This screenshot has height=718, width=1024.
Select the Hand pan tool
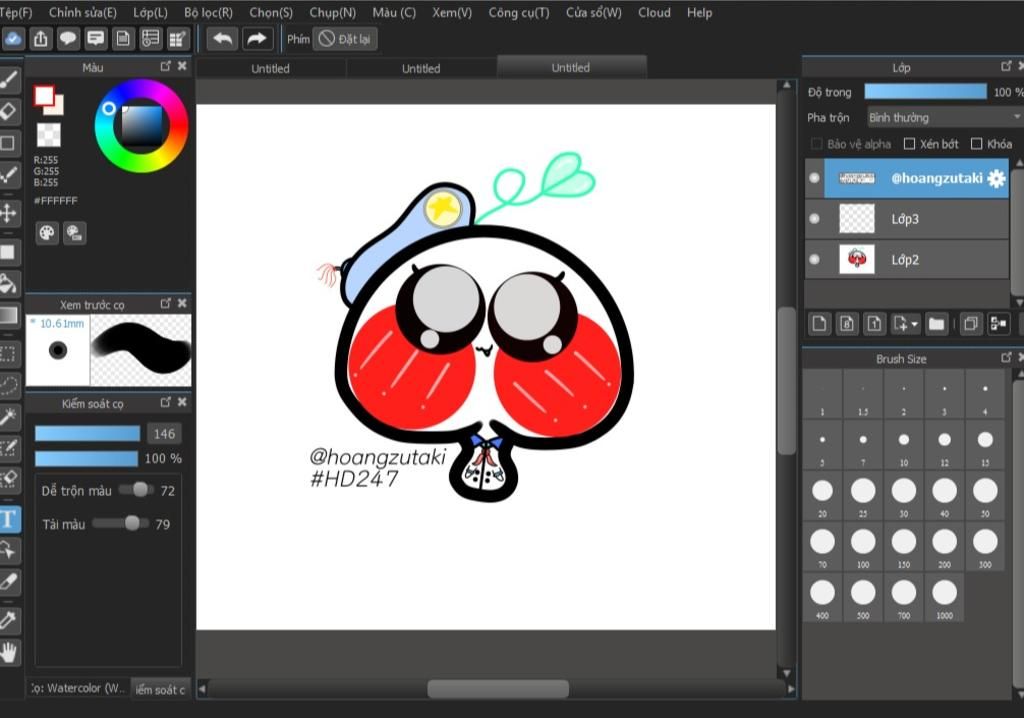point(9,652)
